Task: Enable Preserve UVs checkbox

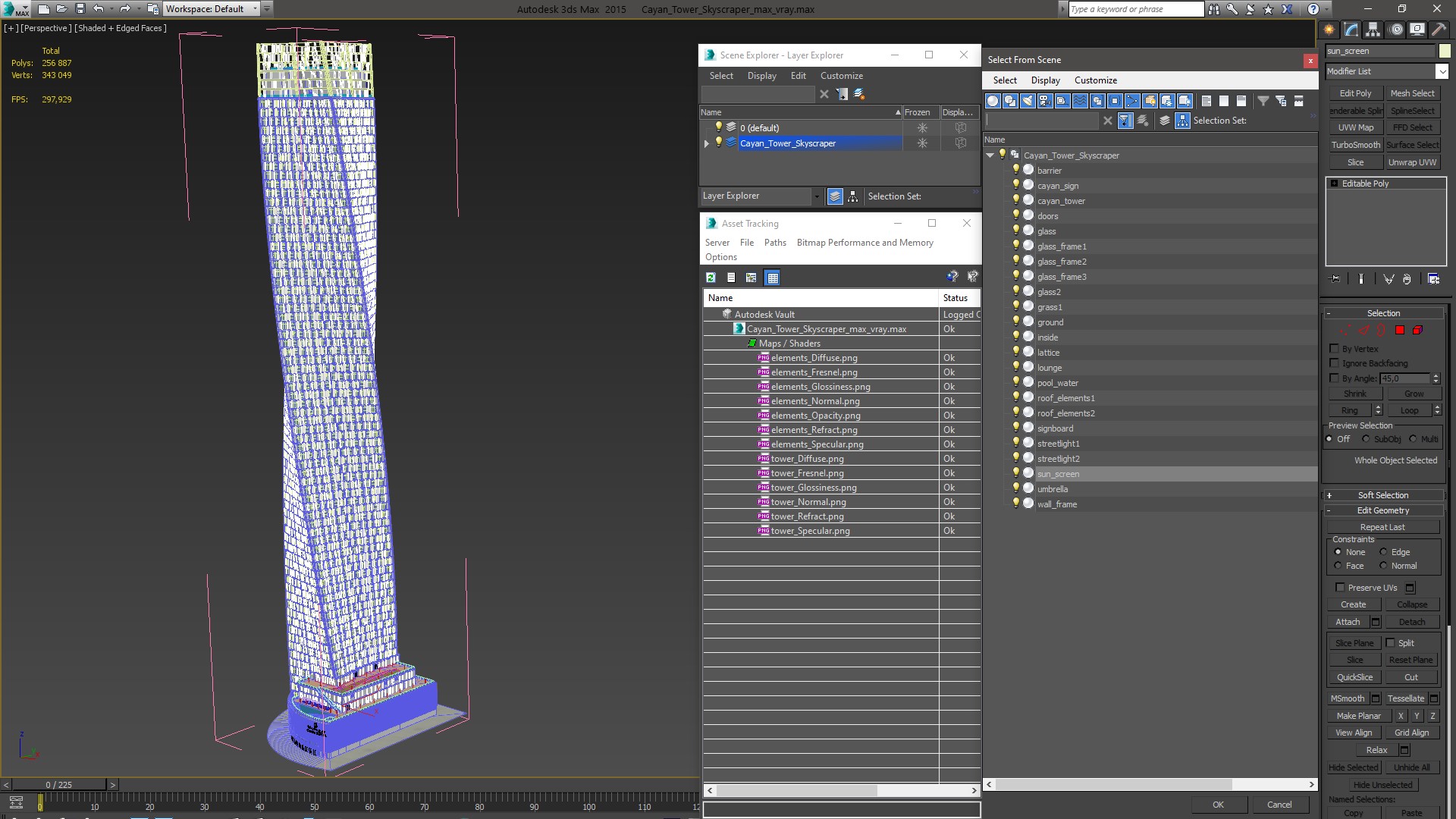Action: [x=1340, y=588]
